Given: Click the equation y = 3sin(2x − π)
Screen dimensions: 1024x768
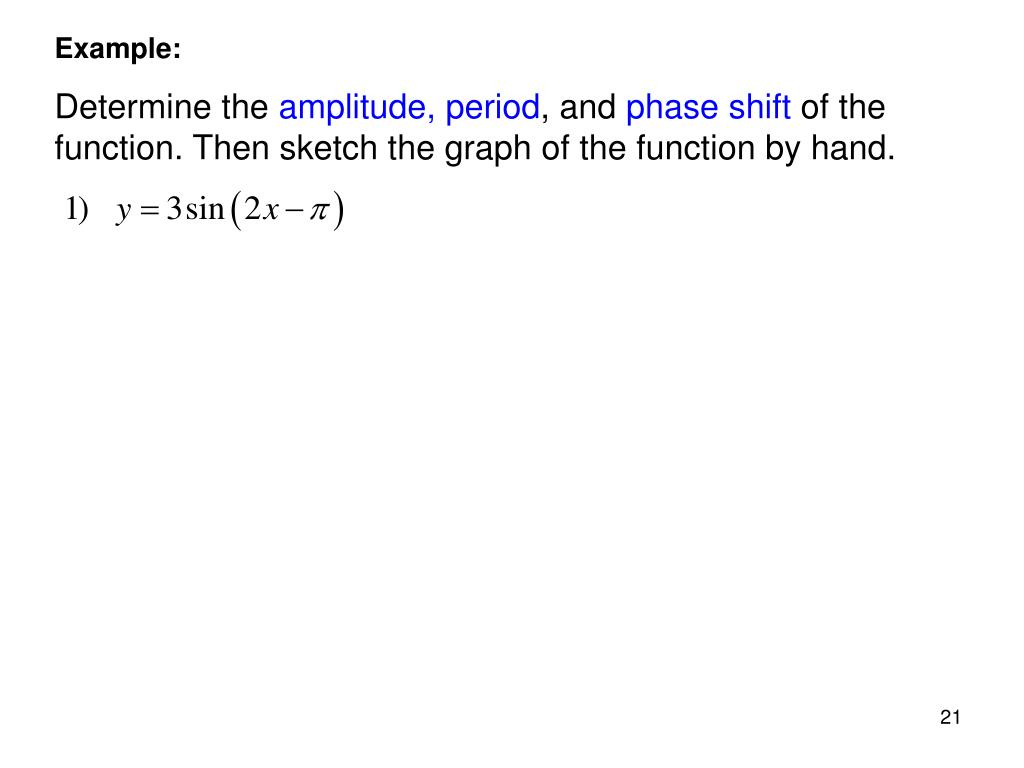Looking at the screenshot, I should pos(229,210).
